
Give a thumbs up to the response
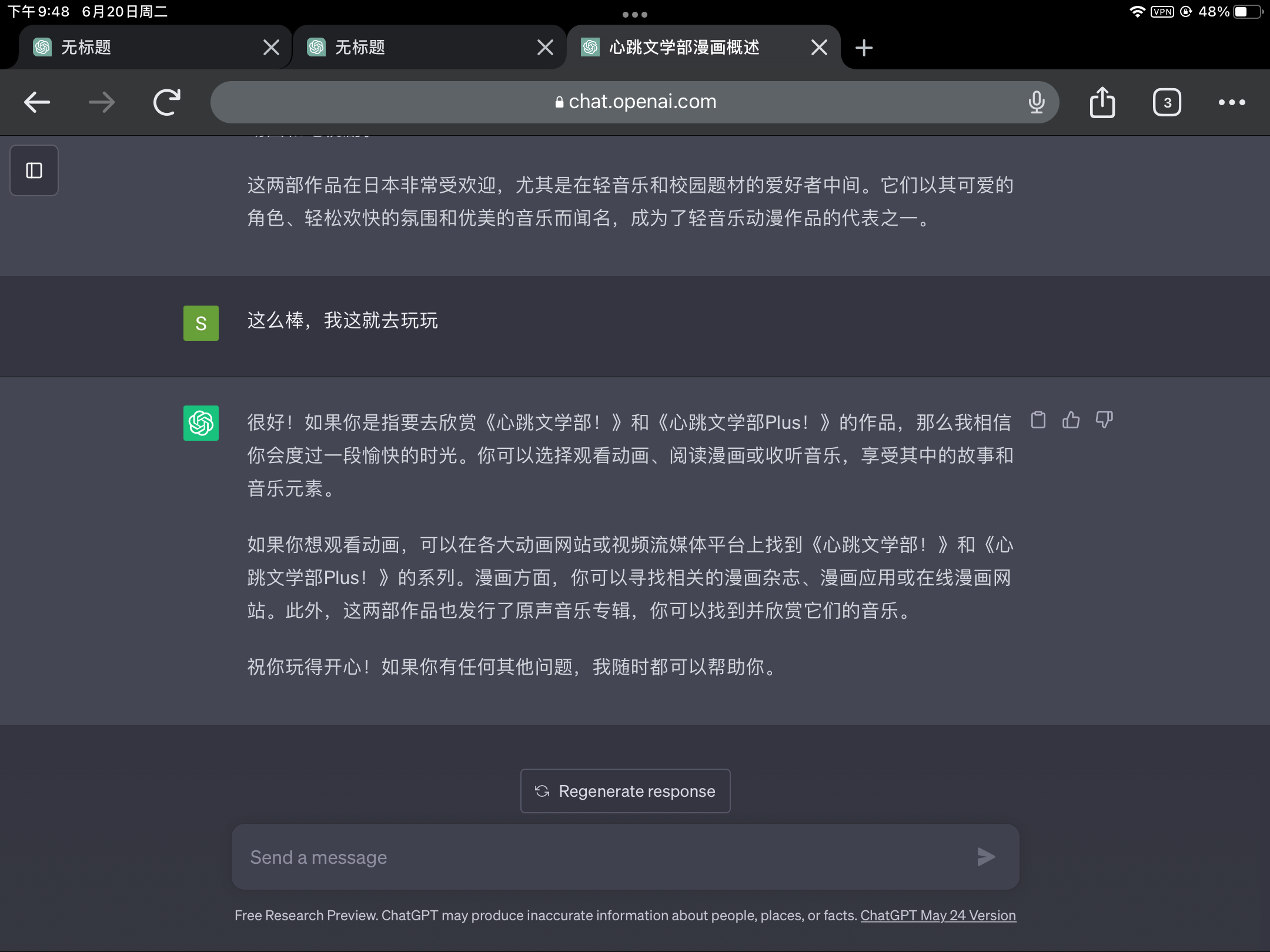coord(1071,421)
